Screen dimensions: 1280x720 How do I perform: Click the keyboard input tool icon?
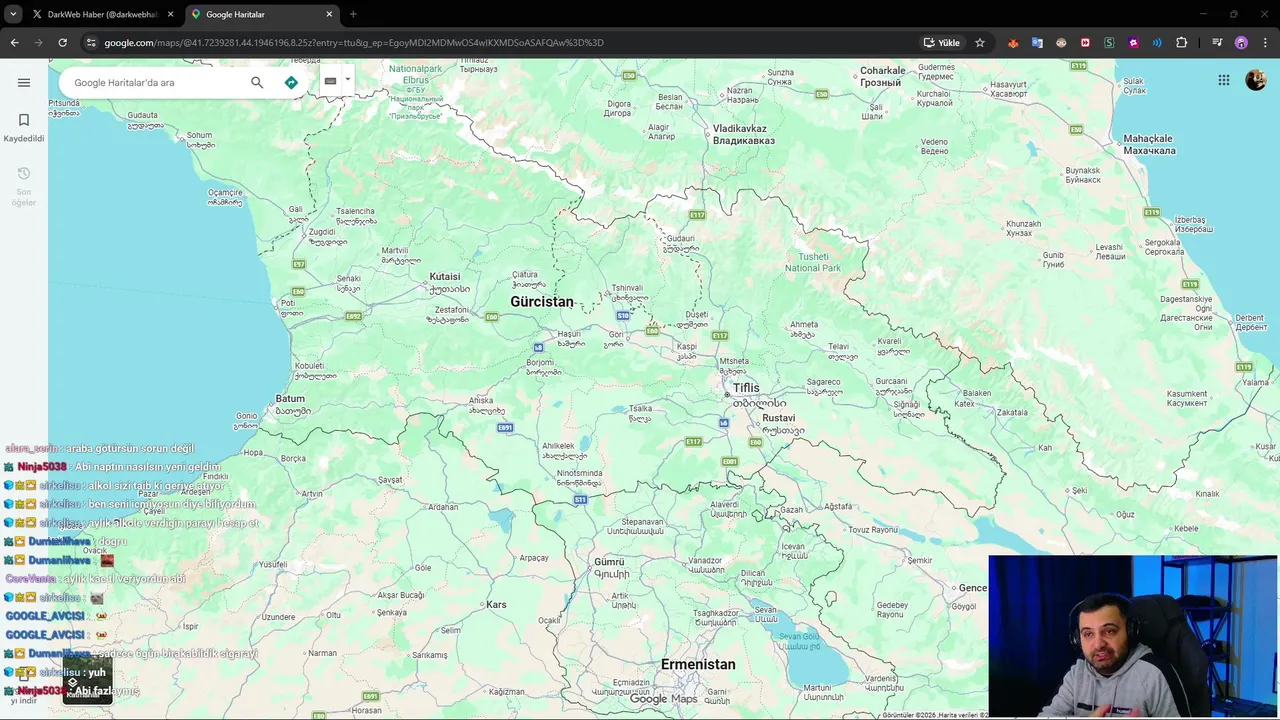[x=330, y=81]
